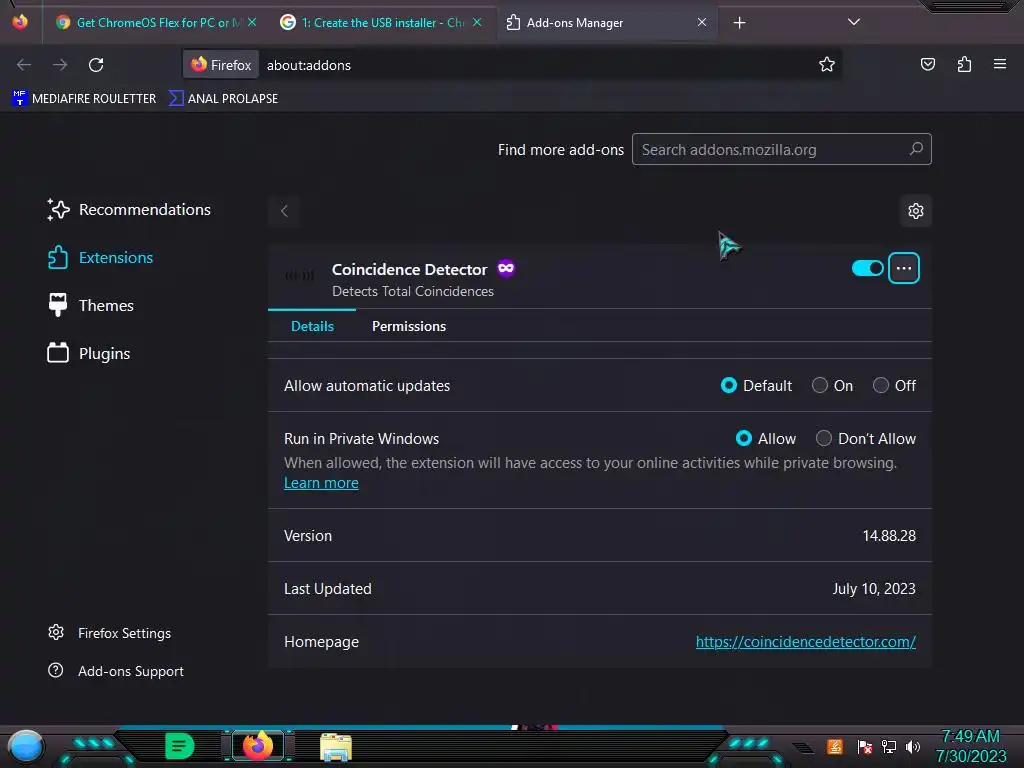
Task: Close the Get ChromeOS Flex tab
Action: (x=252, y=22)
